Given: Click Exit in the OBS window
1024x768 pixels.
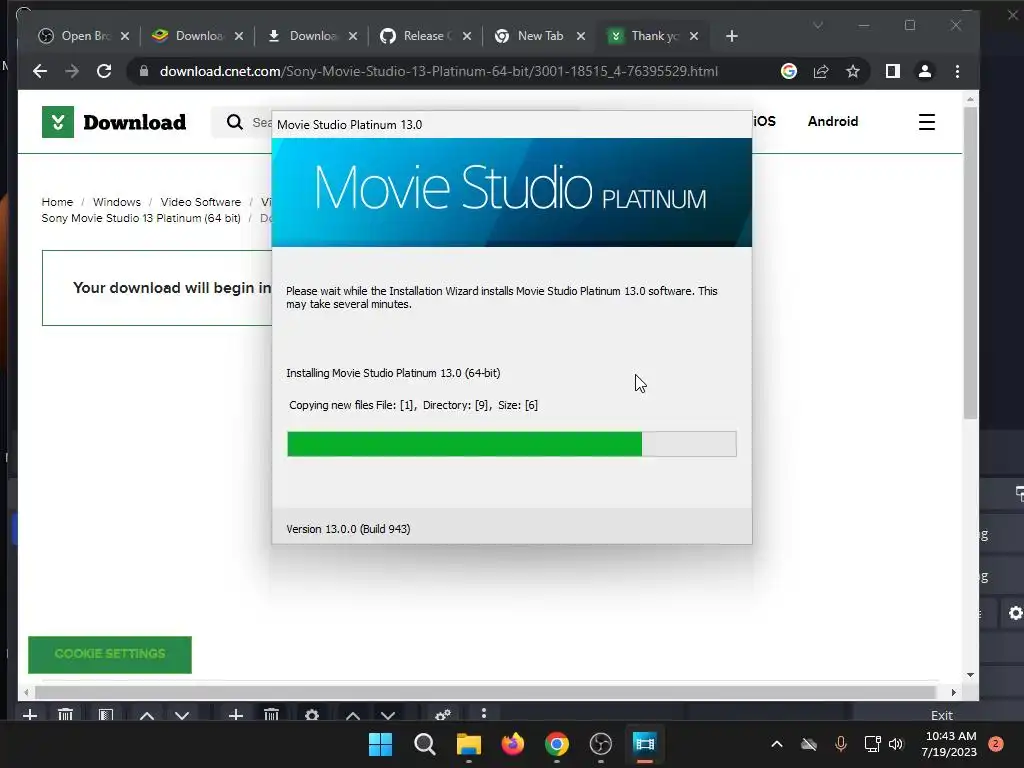Looking at the screenshot, I should point(942,715).
